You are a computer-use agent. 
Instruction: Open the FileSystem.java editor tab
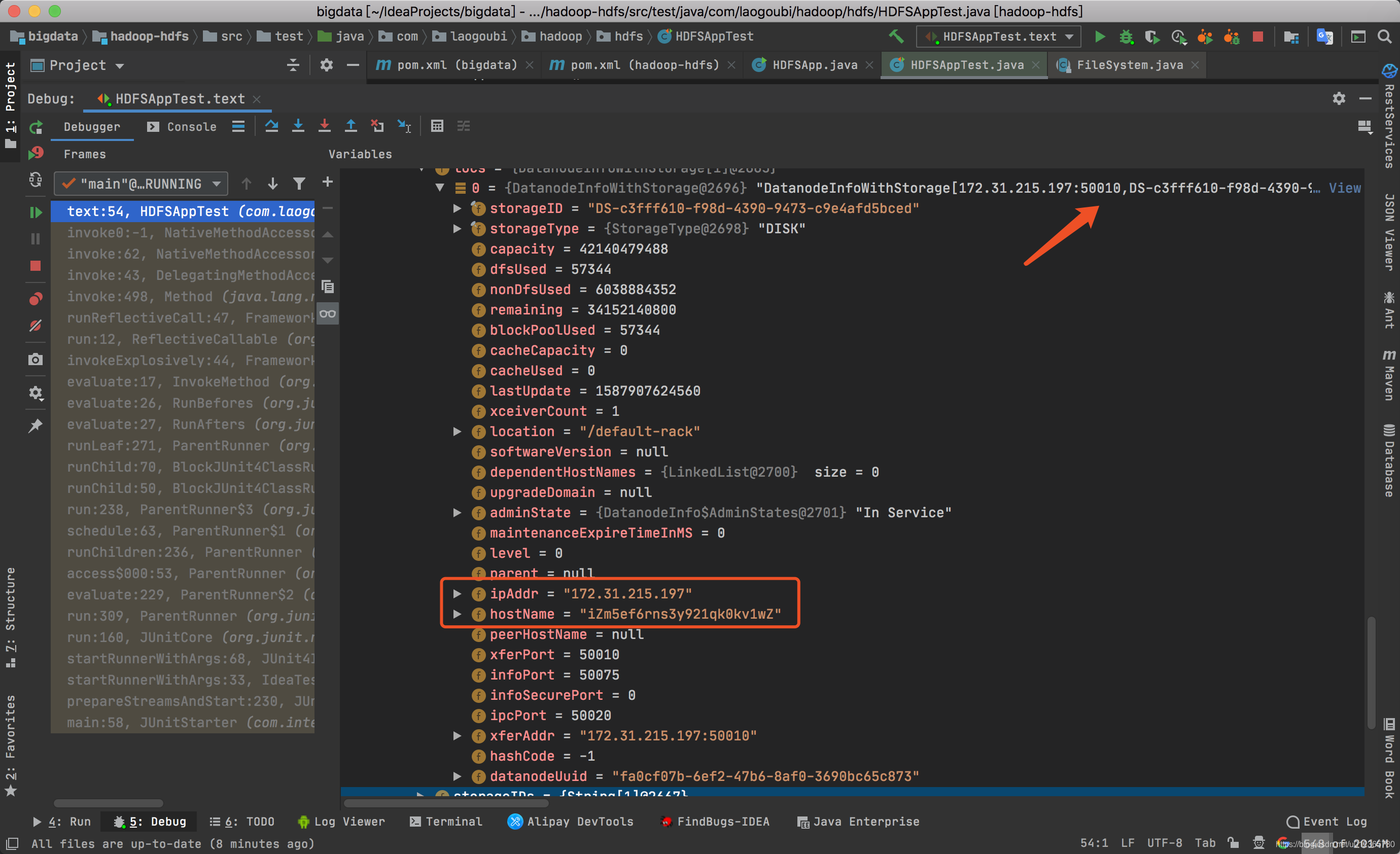(1127, 65)
